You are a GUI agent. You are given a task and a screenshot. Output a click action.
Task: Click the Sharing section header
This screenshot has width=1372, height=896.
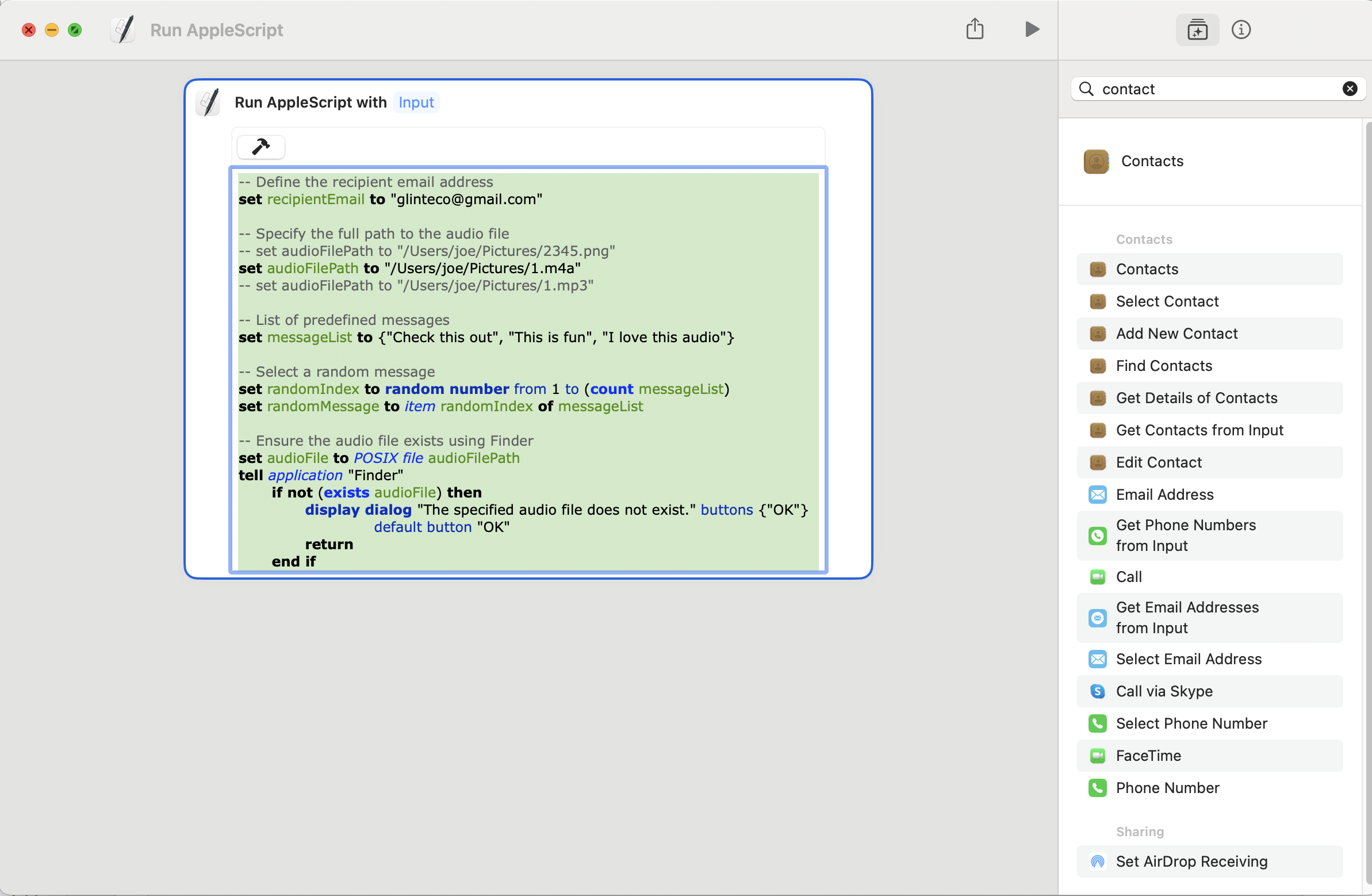[1140, 832]
